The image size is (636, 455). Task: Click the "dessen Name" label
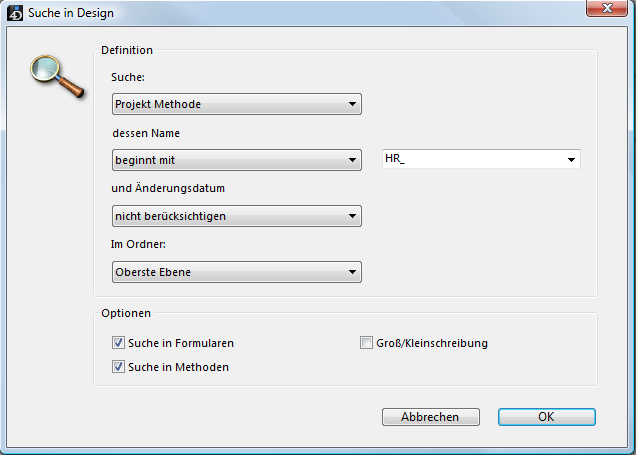click(145, 133)
